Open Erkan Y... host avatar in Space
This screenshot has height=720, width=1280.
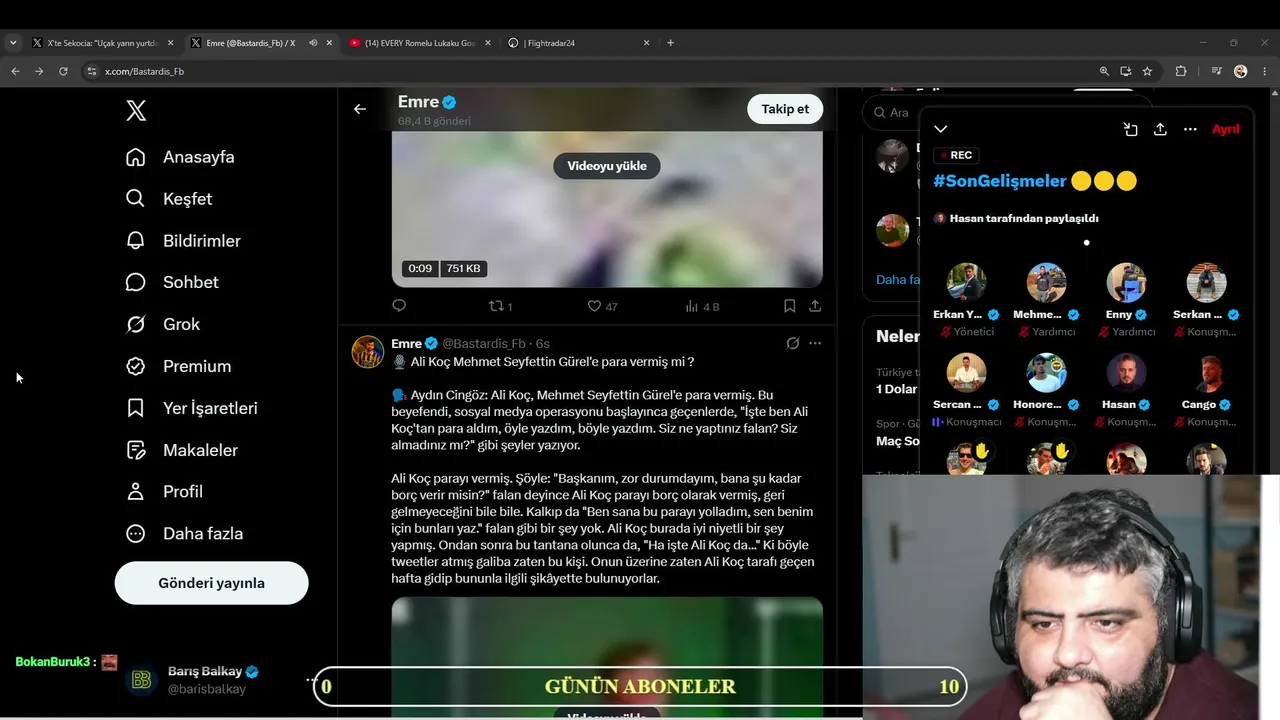[966, 283]
